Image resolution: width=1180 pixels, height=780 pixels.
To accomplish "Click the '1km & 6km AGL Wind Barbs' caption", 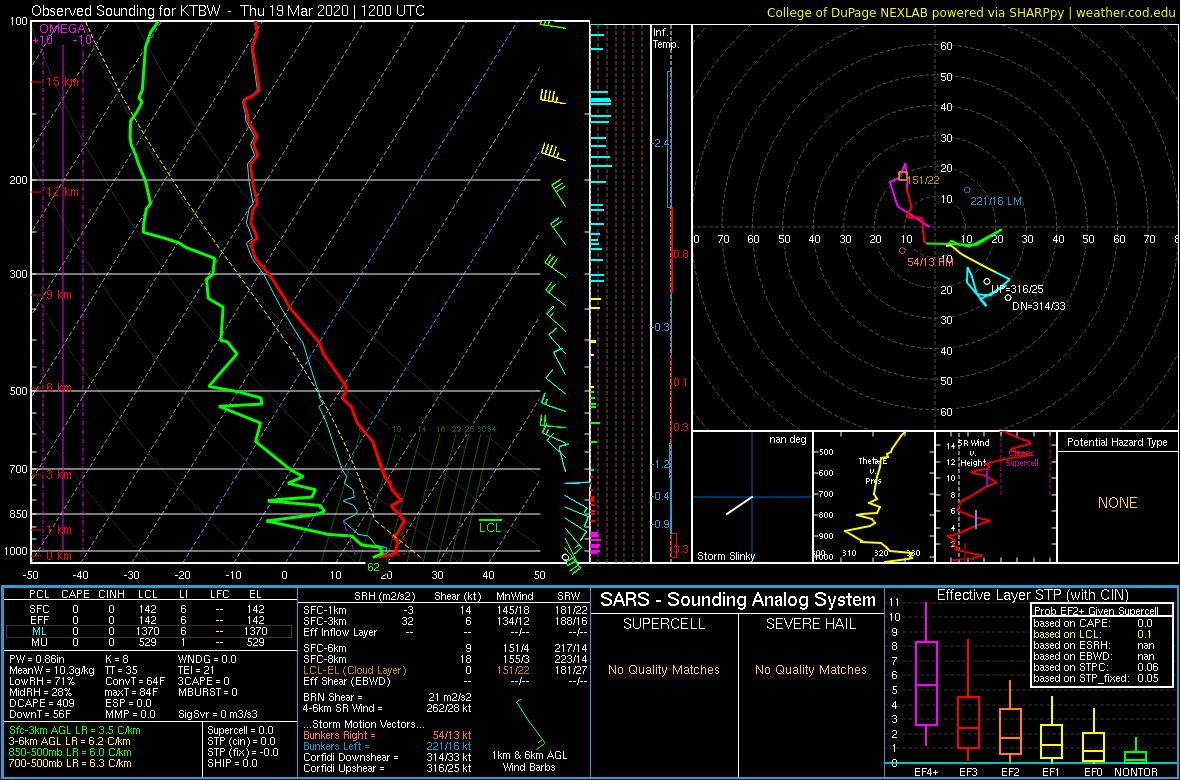I will [x=527, y=762].
